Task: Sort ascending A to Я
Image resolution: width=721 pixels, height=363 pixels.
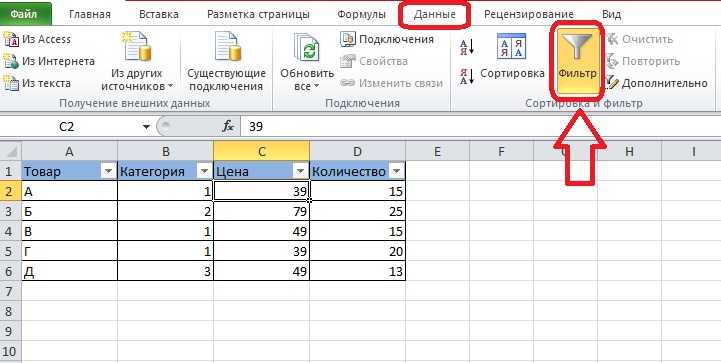Action: (x=467, y=47)
